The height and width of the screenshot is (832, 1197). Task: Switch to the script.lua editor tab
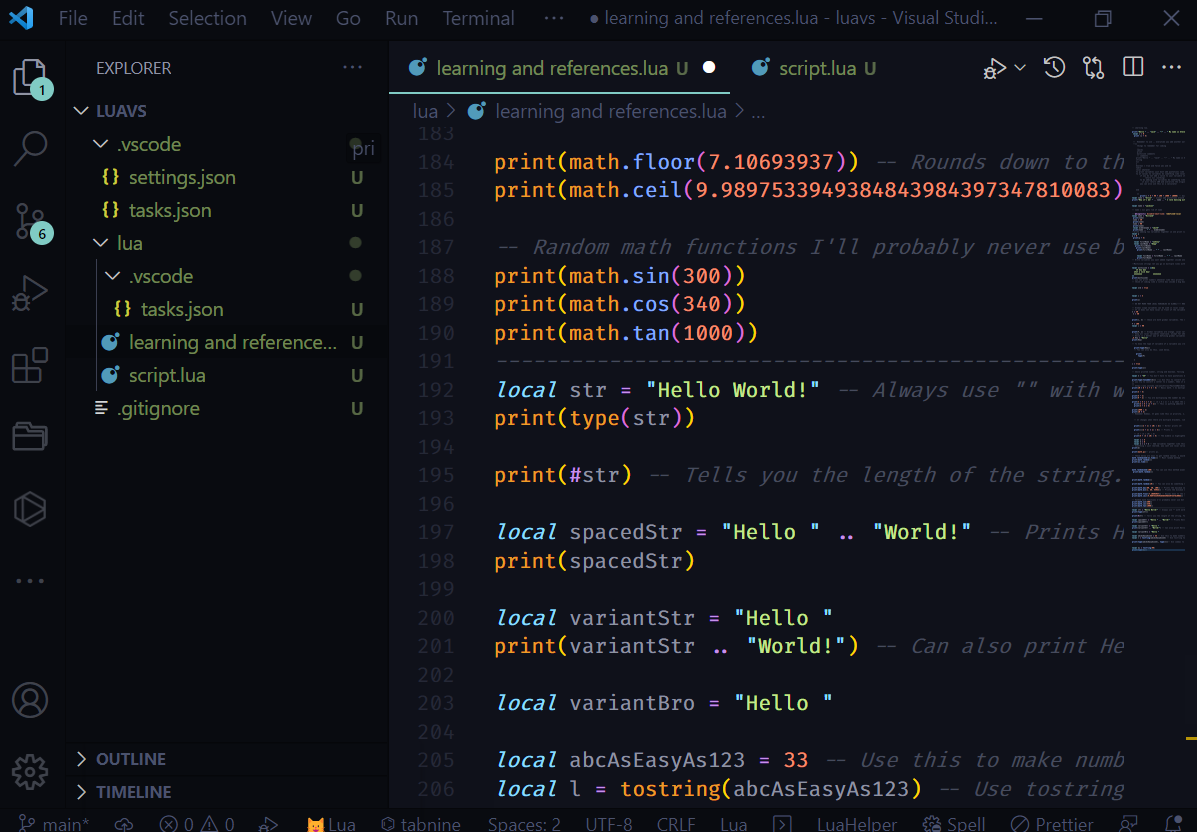tap(814, 68)
